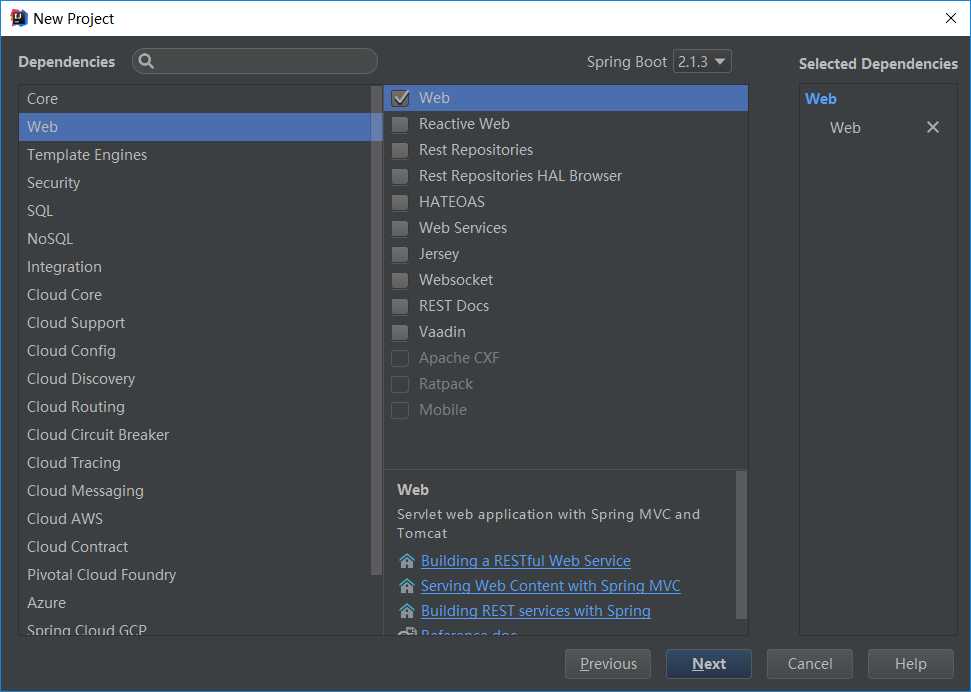Check the REST Docs checkbox
The width and height of the screenshot is (971, 692).
click(x=401, y=306)
